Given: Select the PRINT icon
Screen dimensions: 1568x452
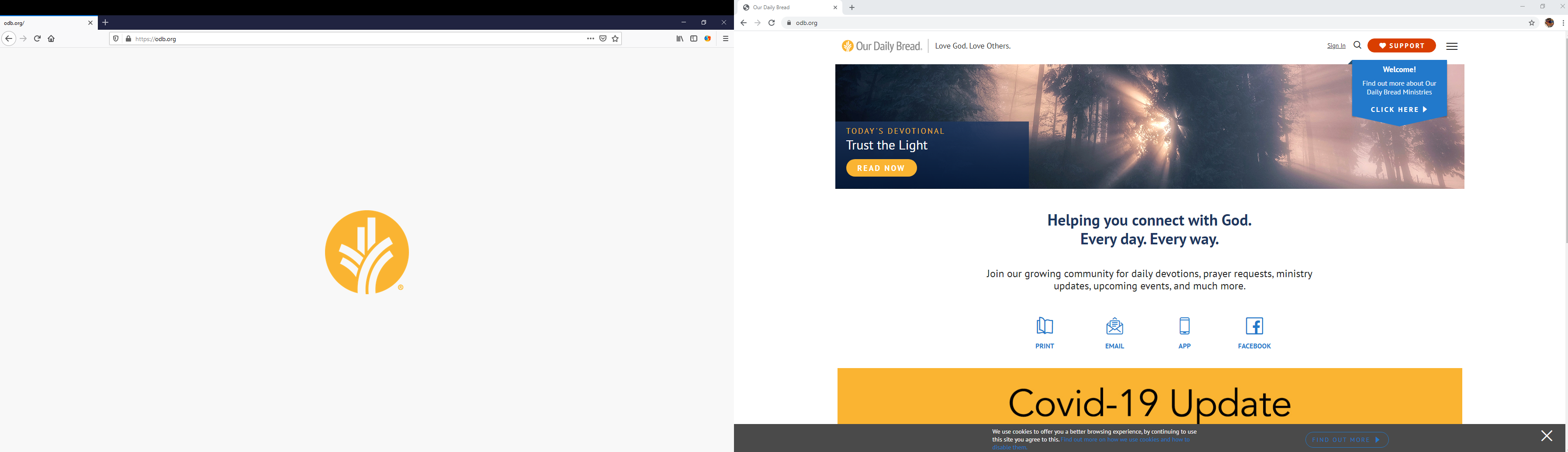Looking at the screenshot, I should tap(1045, 327).
